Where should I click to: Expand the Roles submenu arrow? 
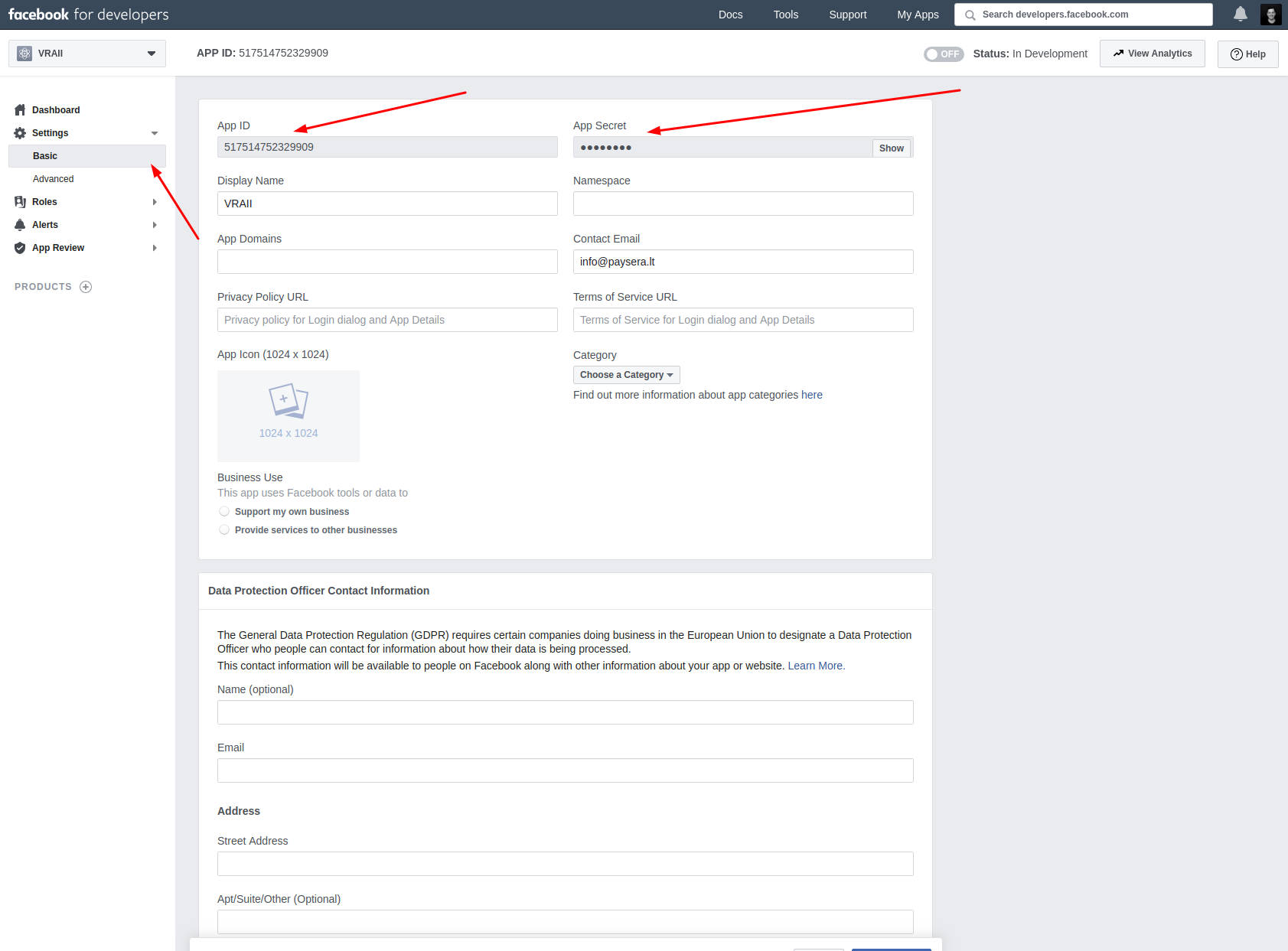155,202
